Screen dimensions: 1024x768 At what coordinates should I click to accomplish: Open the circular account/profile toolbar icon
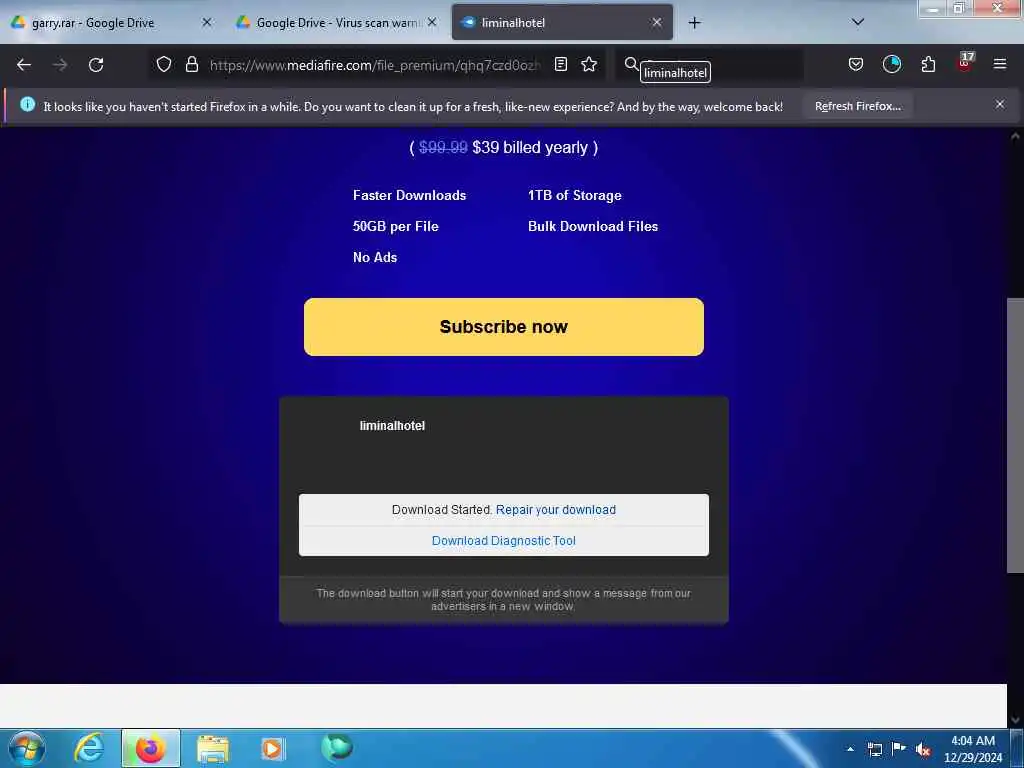click(891, 64)
